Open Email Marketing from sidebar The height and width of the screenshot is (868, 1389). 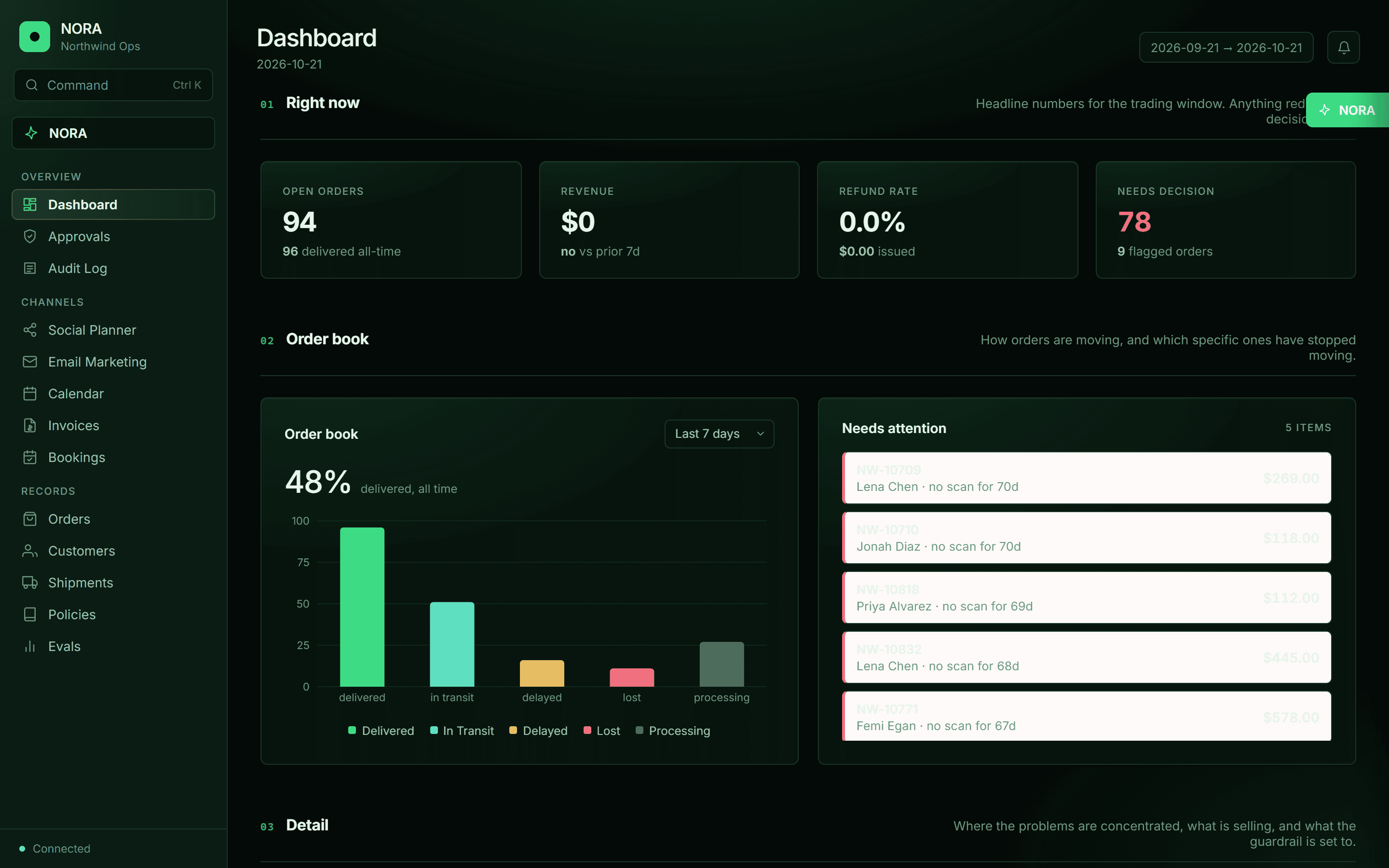pyautogui.click(x=113, y=362)
